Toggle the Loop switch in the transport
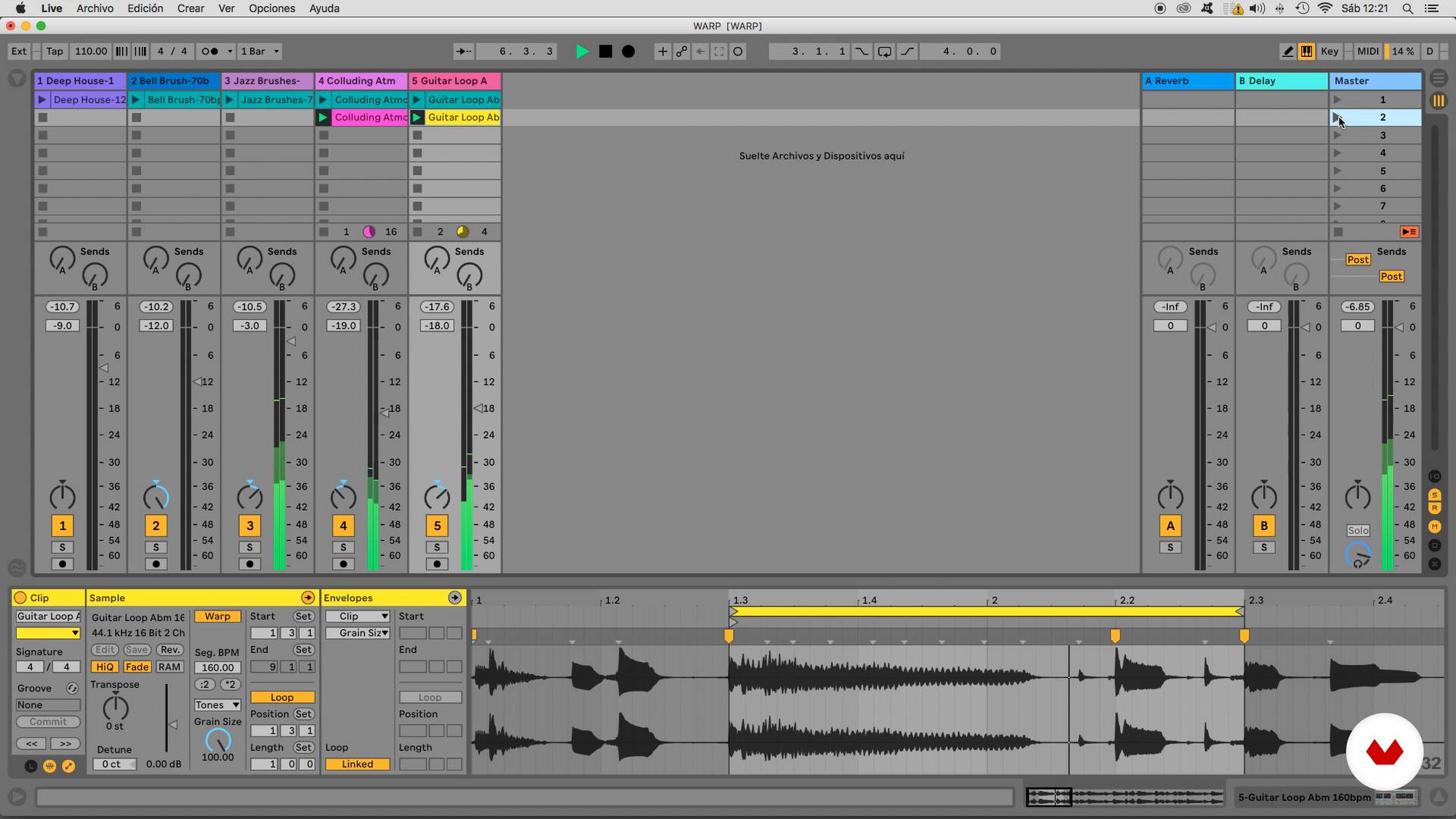The height and width of the screenshot is (819, 1456). click(x=884, y=52)
